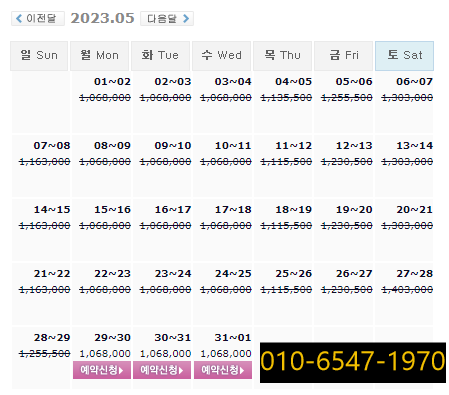Select the 월 Mon column header
The height and width of the screenshot is (395, 449).
coord(99,56)
